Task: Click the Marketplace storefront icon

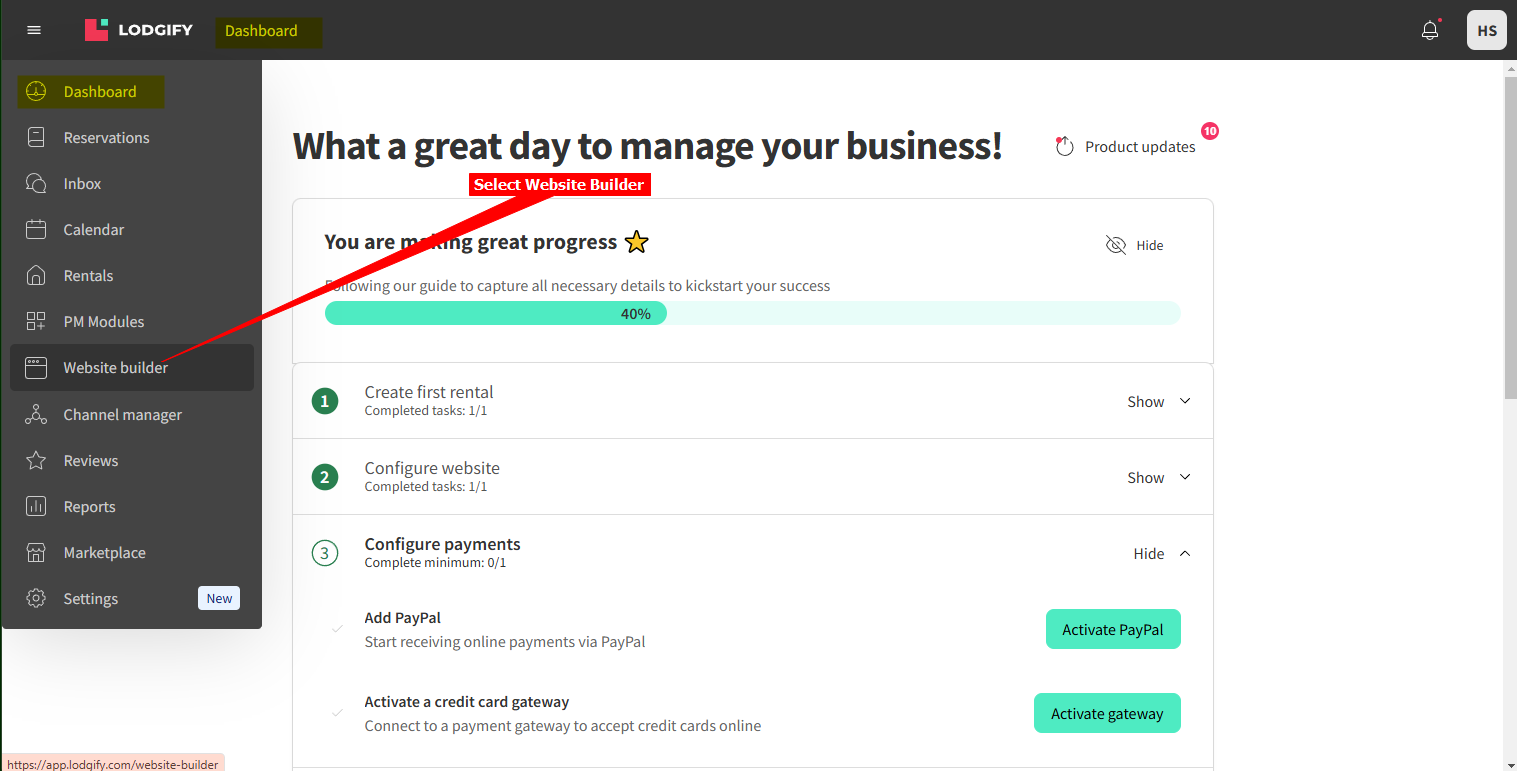Action: click(36, 552)
